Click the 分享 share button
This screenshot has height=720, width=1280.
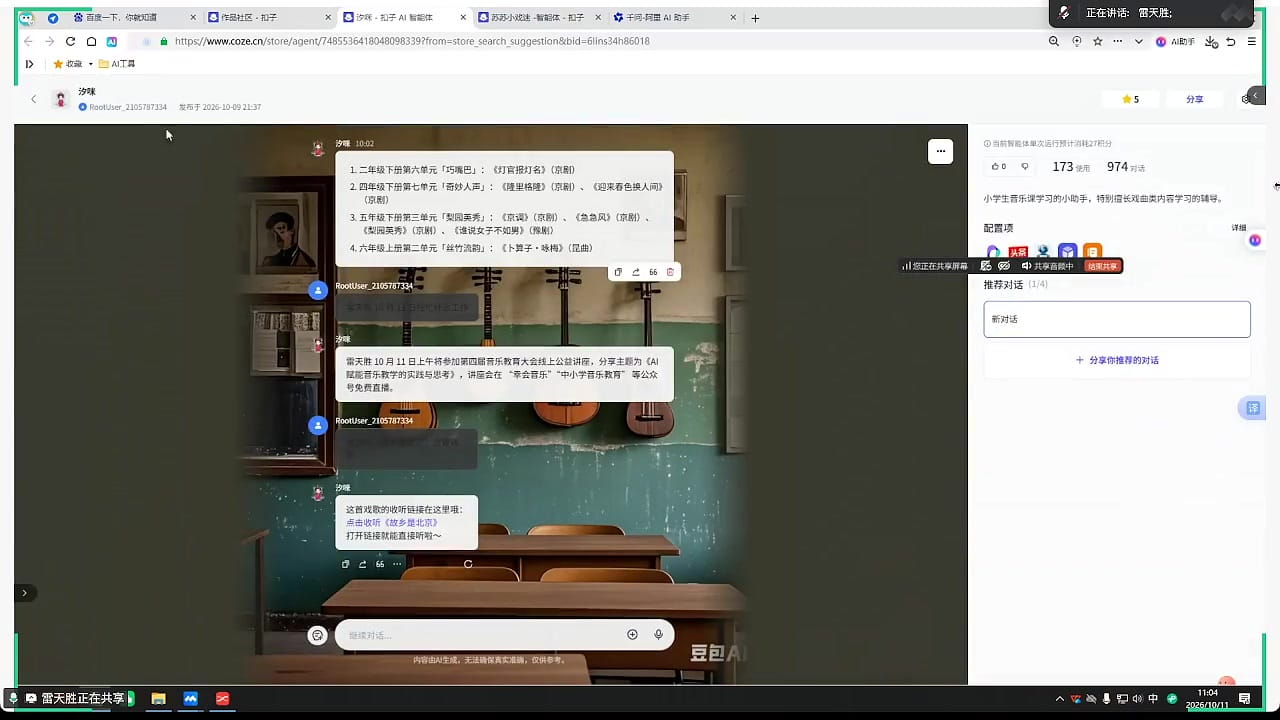pos(1195,99)
